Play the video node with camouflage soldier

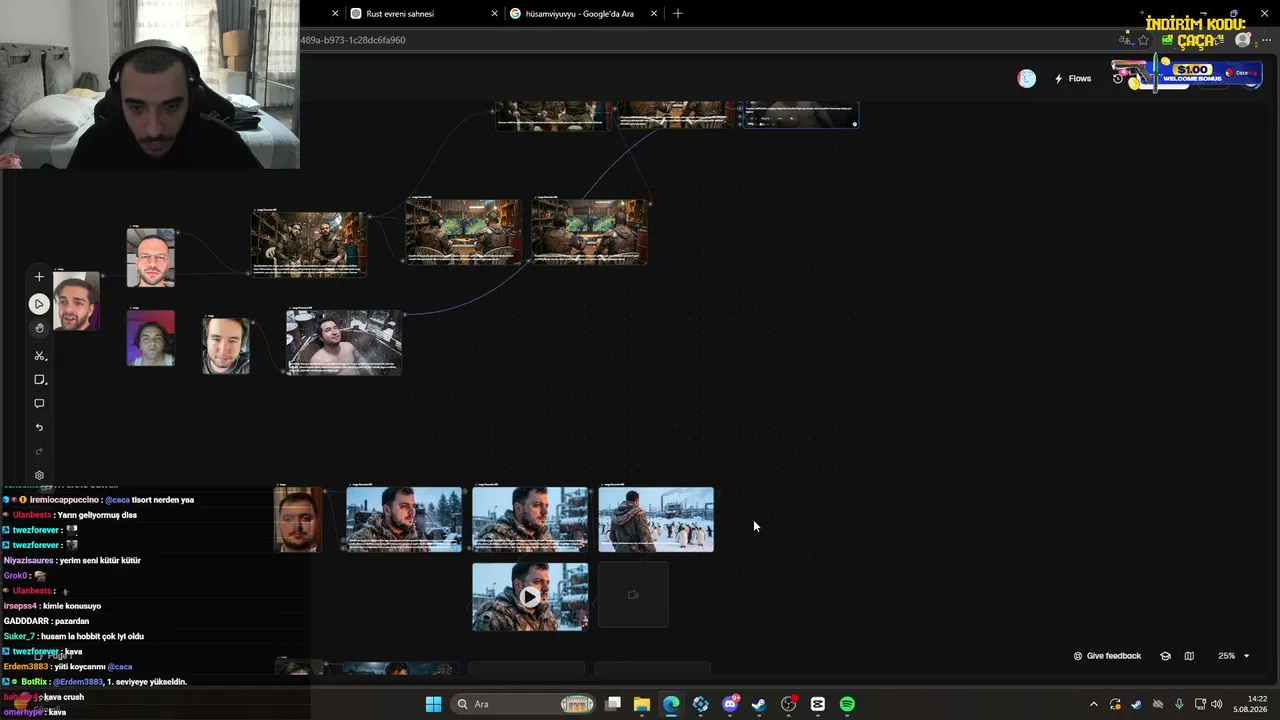[530, 597]
